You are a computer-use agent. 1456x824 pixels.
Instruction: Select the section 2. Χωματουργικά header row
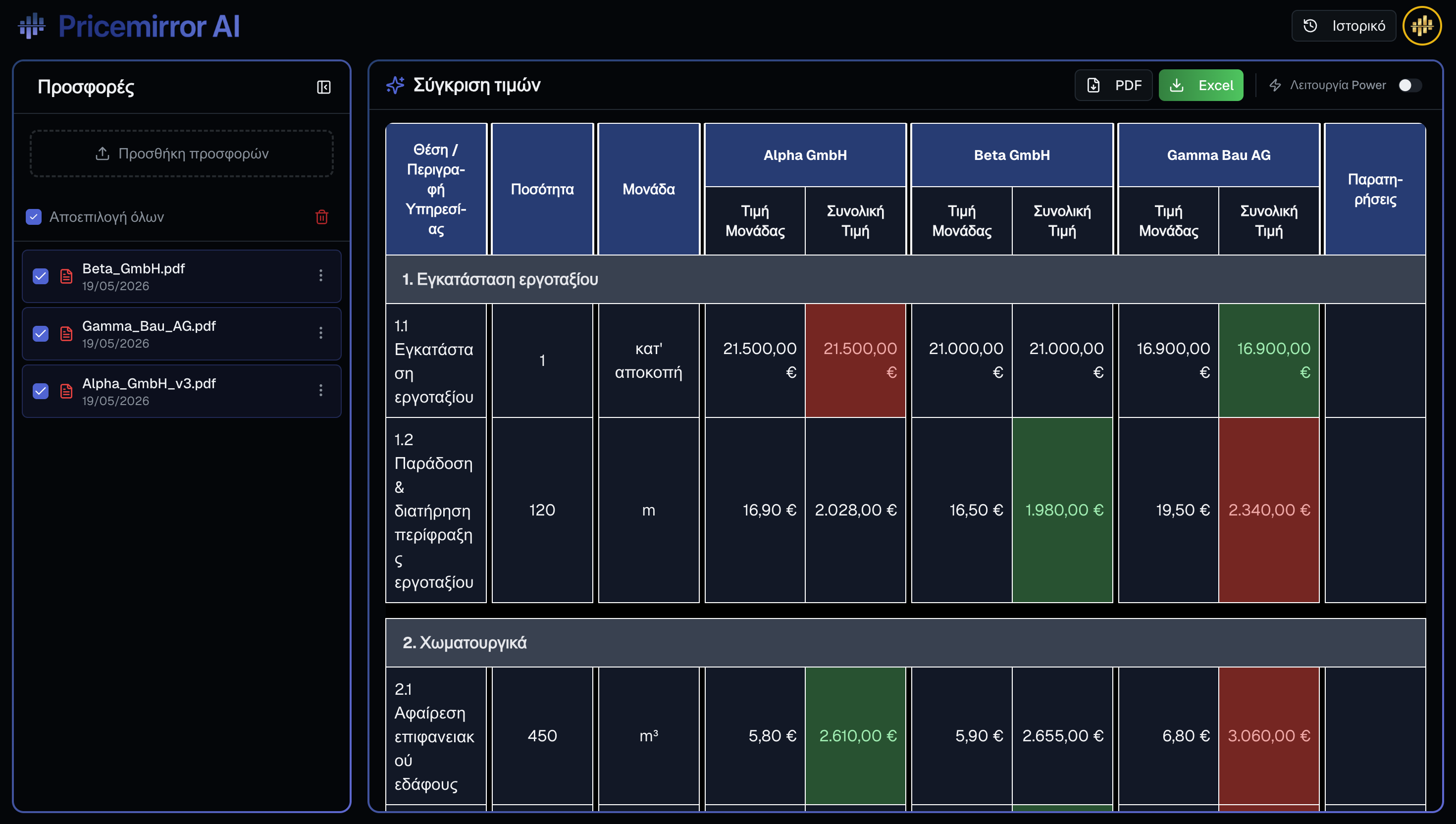905,642
